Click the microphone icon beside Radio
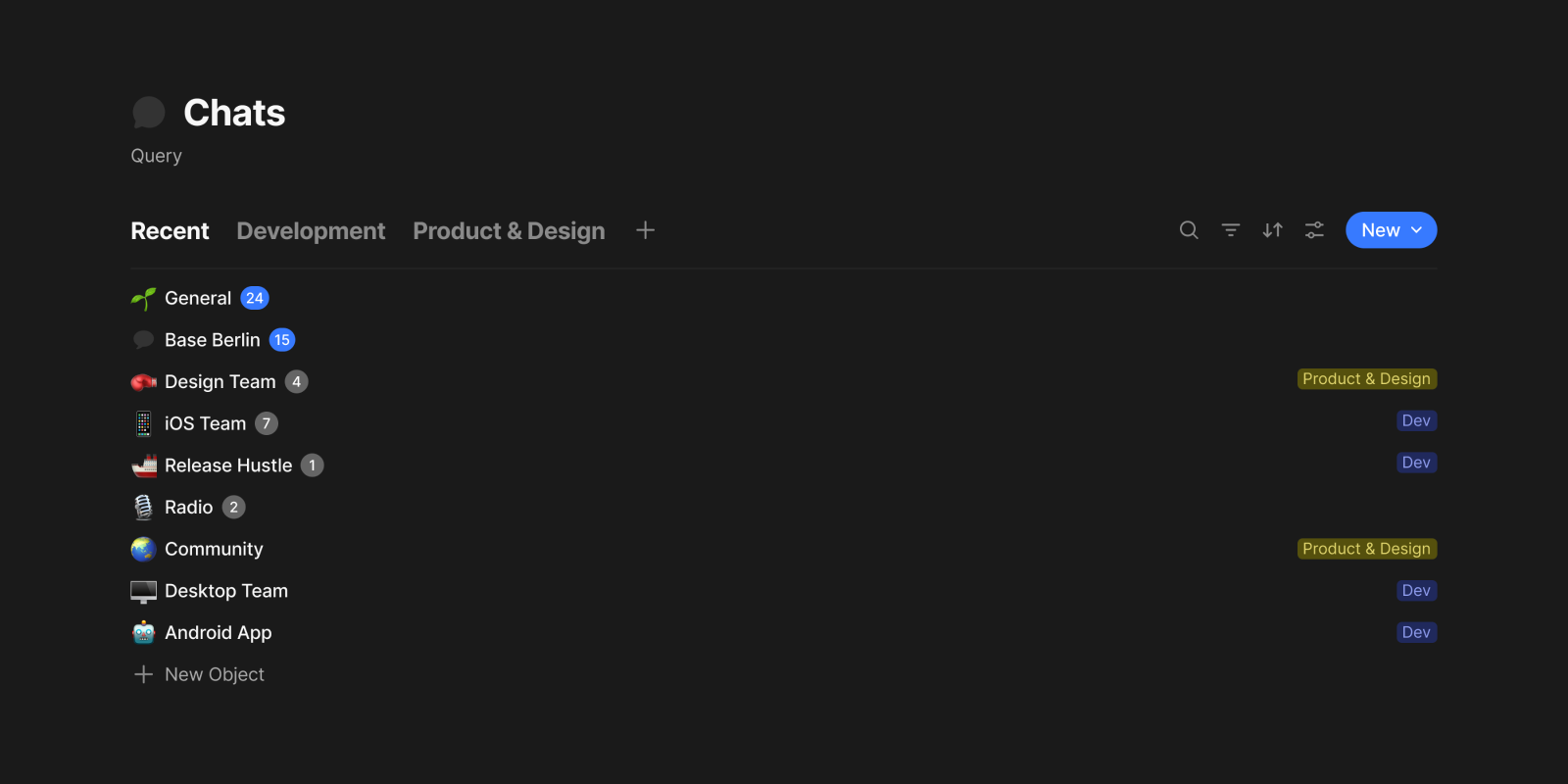The image size is (1568, 784). coord(144,508)
